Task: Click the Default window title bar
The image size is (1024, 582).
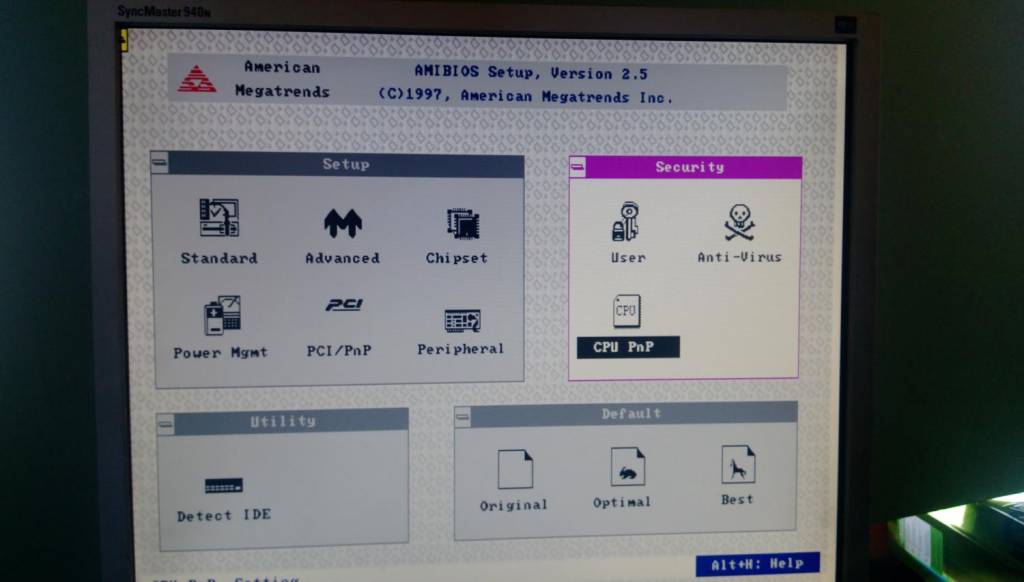Action: (633, 413)
